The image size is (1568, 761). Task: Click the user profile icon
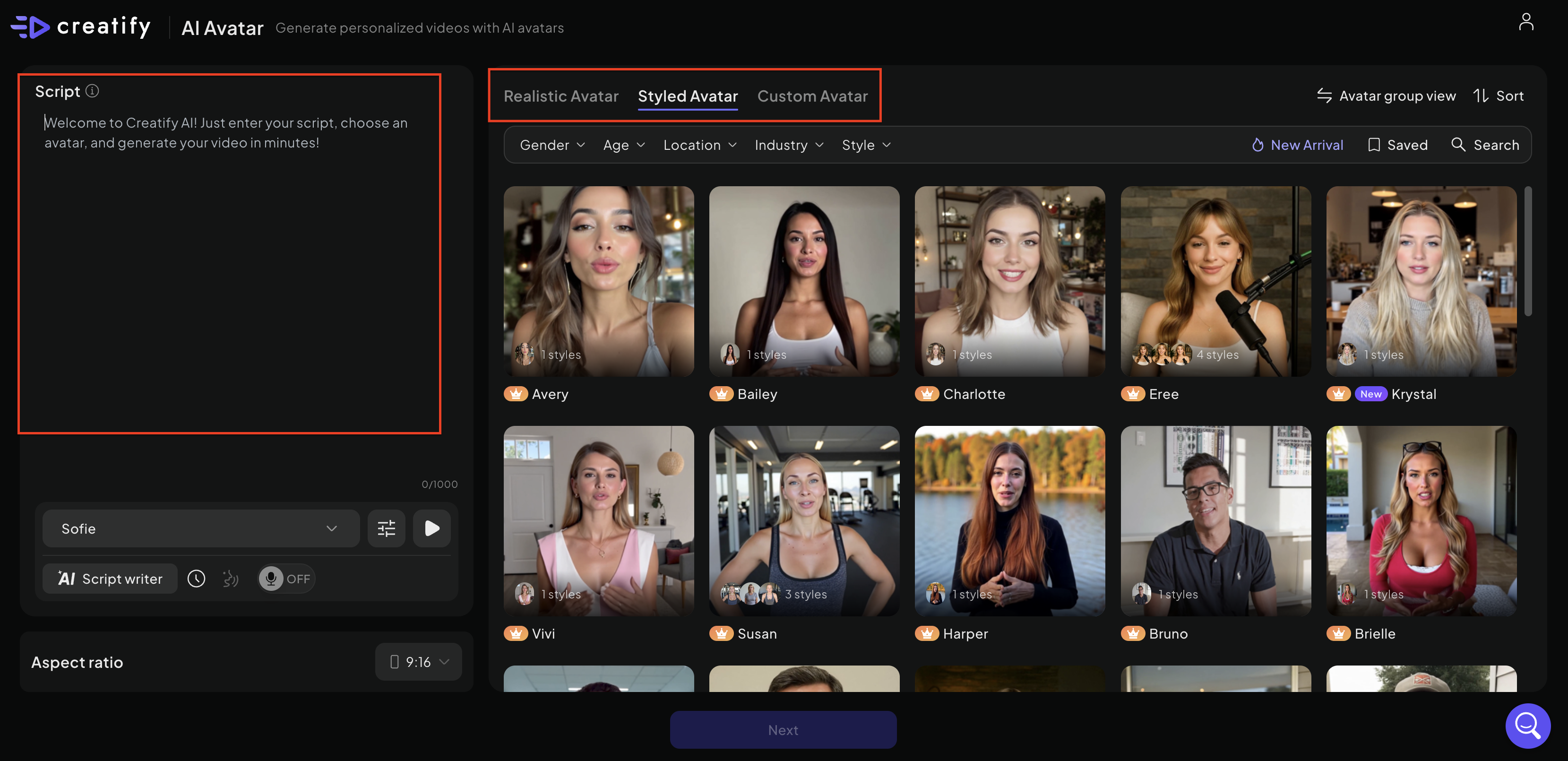tap(1525, 22)
